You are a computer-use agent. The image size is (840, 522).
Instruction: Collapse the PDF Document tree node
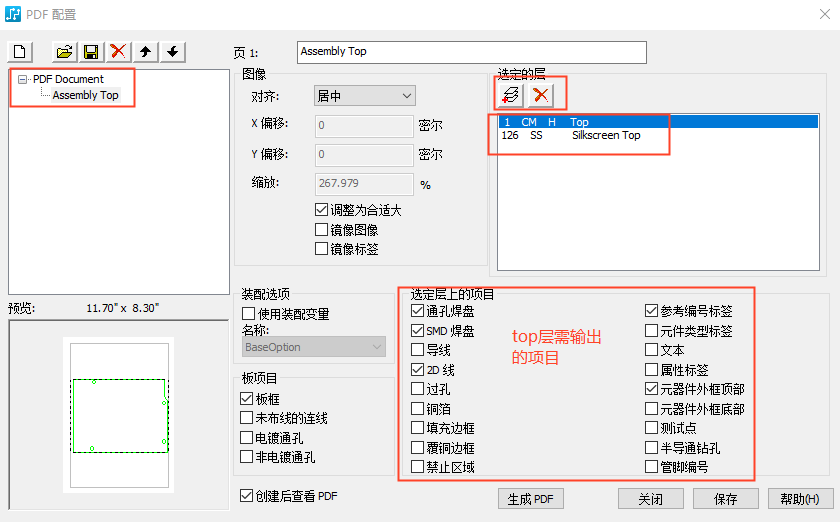click(x=22, y=79)
